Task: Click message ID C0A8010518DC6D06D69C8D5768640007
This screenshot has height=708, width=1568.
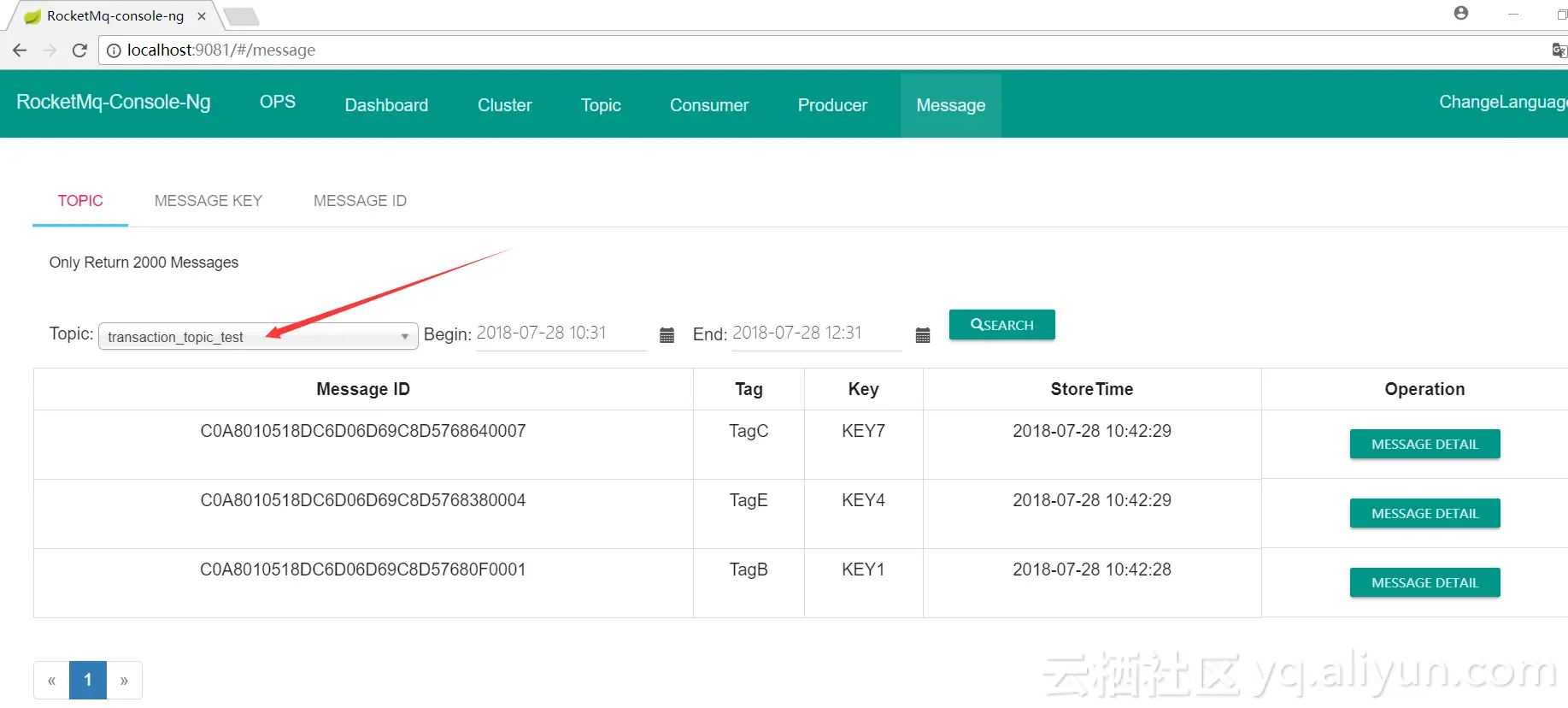Action: tap(363, 431)
